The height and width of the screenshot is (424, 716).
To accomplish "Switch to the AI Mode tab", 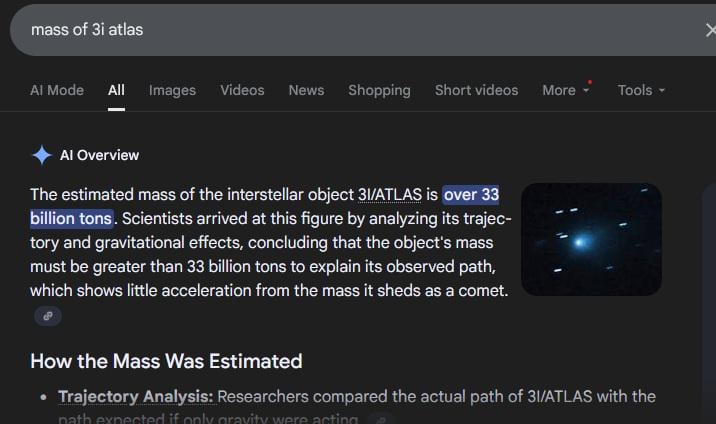I will coord(57,90).
